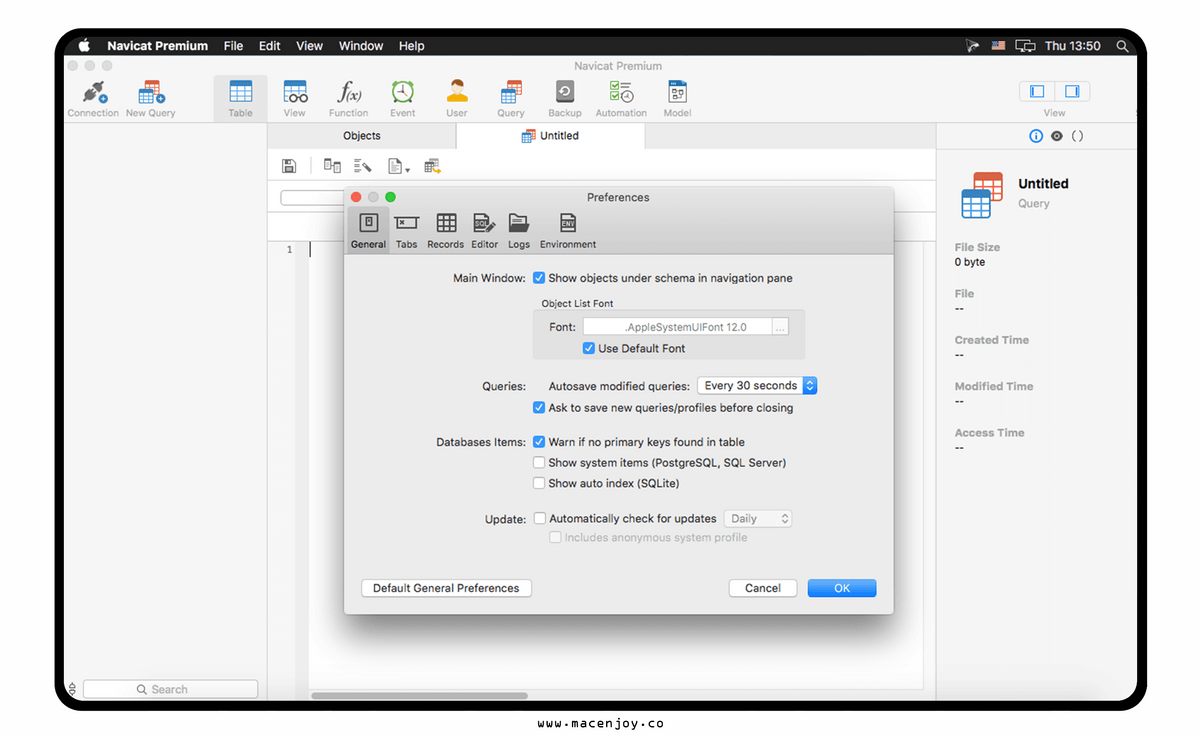Toggle Warn if no primary keys found
This screenshot has width=1200, height=735.
click(539, 441)
